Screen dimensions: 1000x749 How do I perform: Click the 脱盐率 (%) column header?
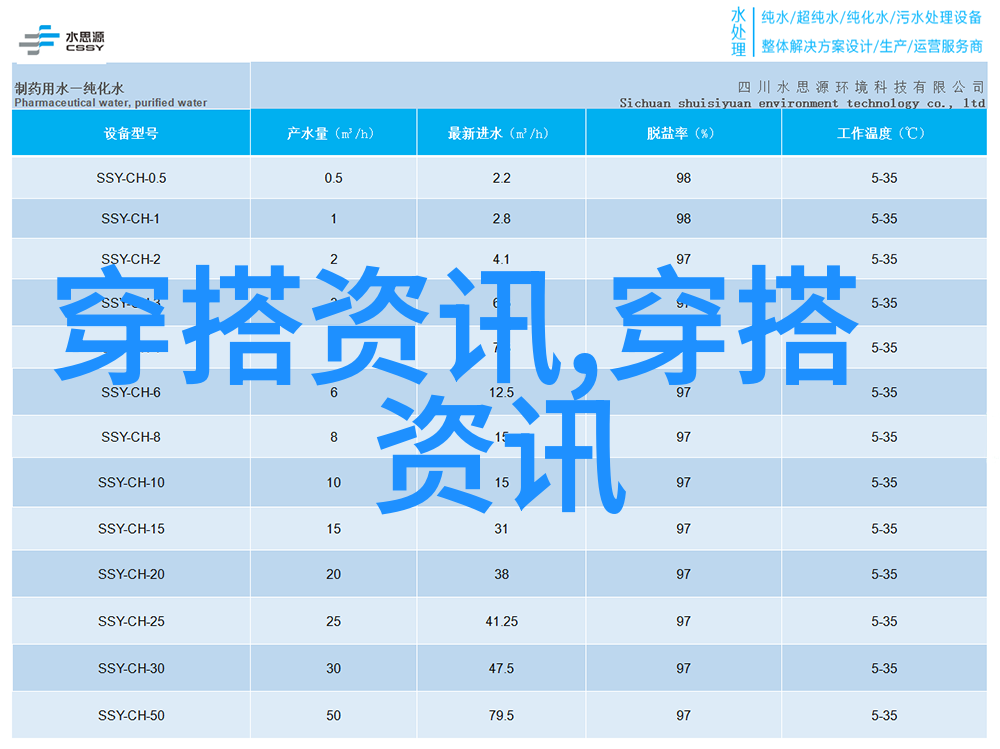[x=682, y=133]
